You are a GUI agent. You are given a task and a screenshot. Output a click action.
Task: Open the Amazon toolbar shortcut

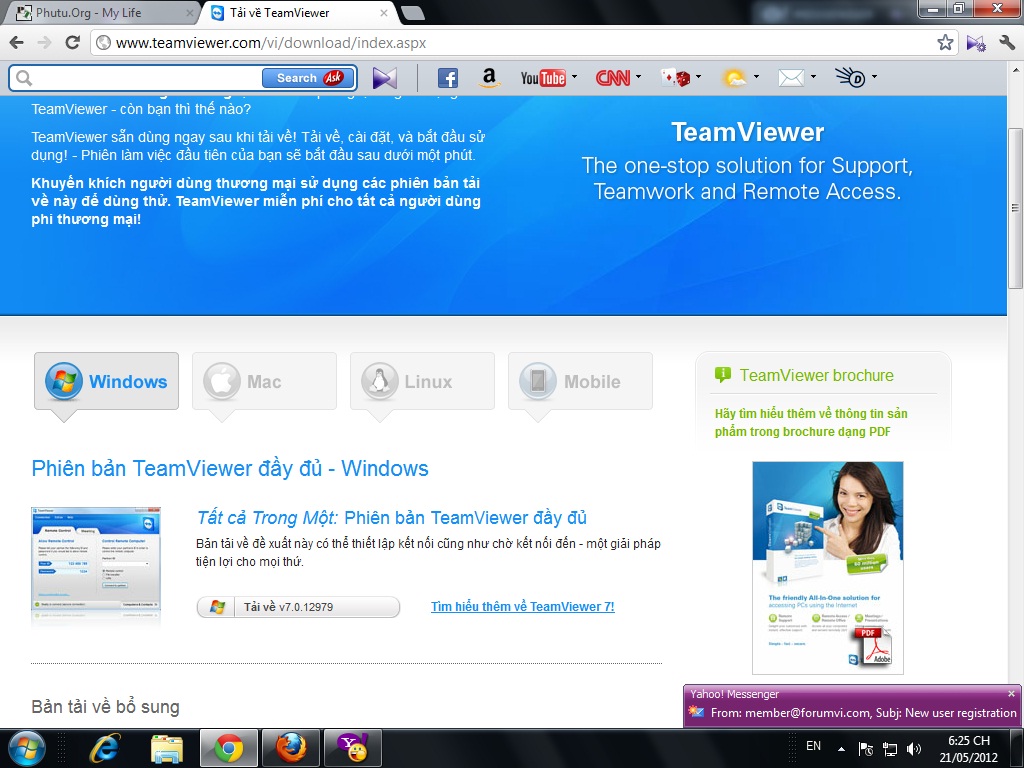pos(488,78)
